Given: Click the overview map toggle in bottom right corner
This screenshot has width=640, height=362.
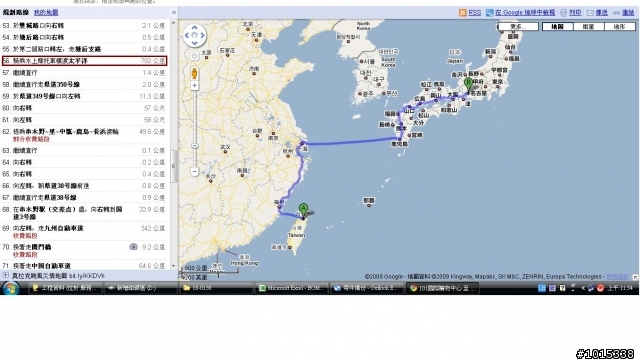Looking at the screenshot, I should click(x=636, y=277).
